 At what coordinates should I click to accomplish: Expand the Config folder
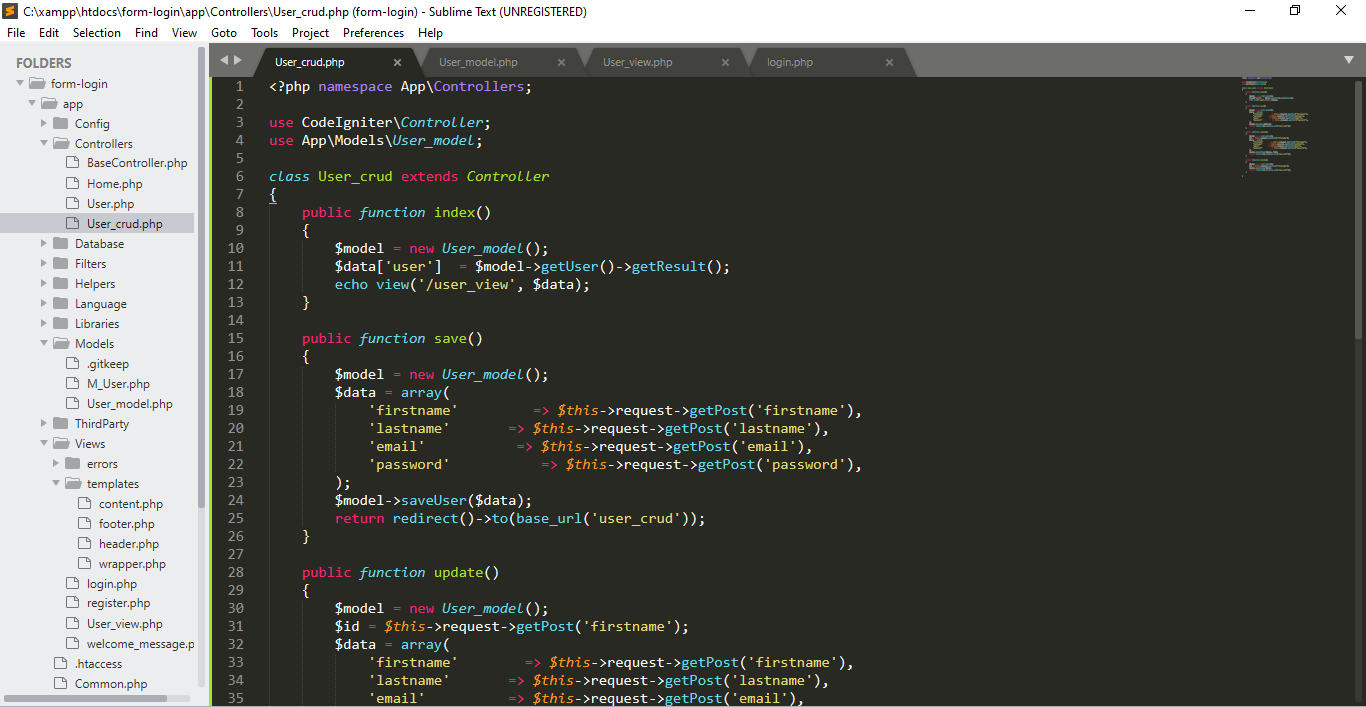point(44,124)
